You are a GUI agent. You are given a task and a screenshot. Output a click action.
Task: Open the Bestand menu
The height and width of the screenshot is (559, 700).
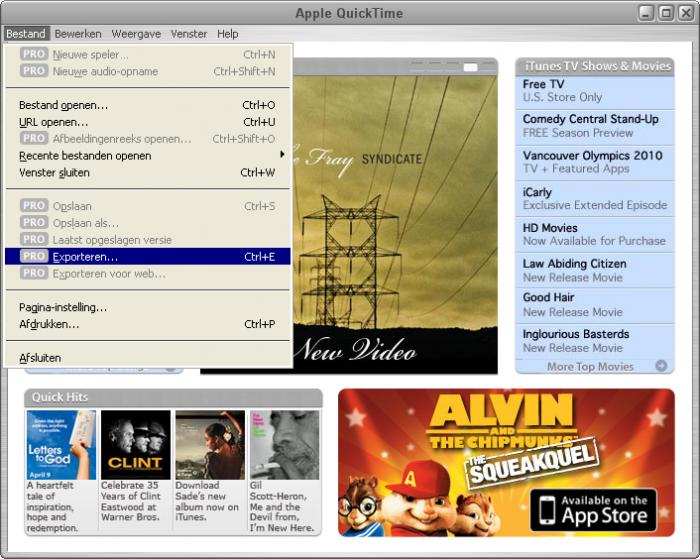pos(26,34)
